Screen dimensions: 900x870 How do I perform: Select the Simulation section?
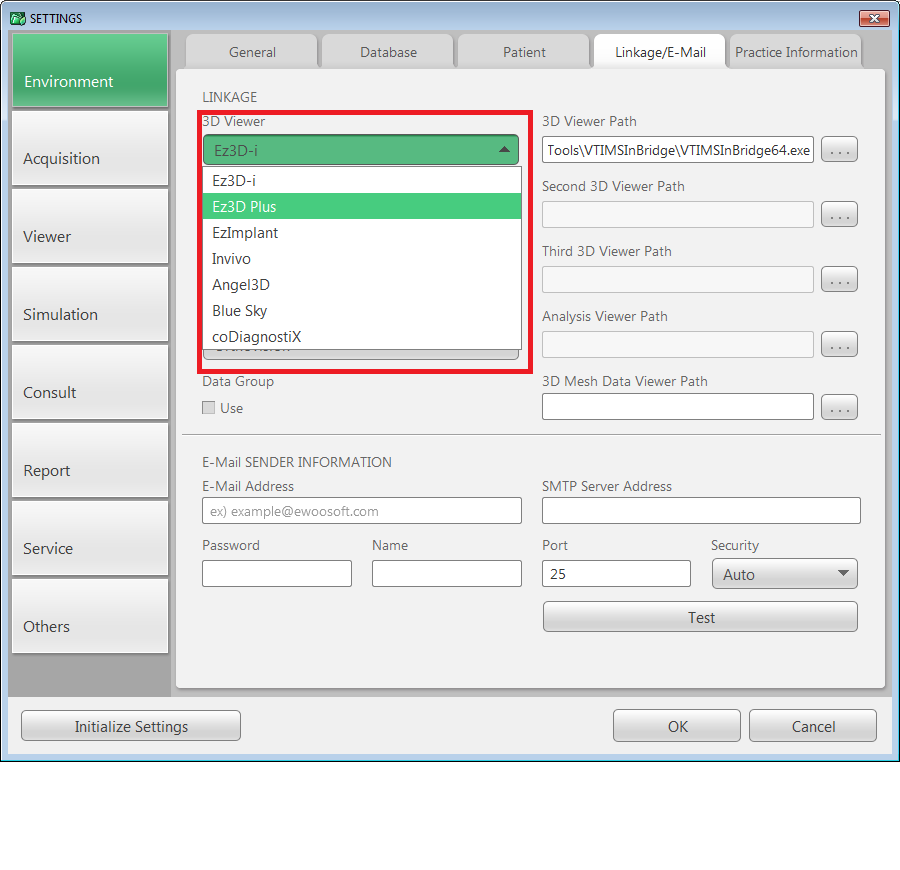point(90,304)
